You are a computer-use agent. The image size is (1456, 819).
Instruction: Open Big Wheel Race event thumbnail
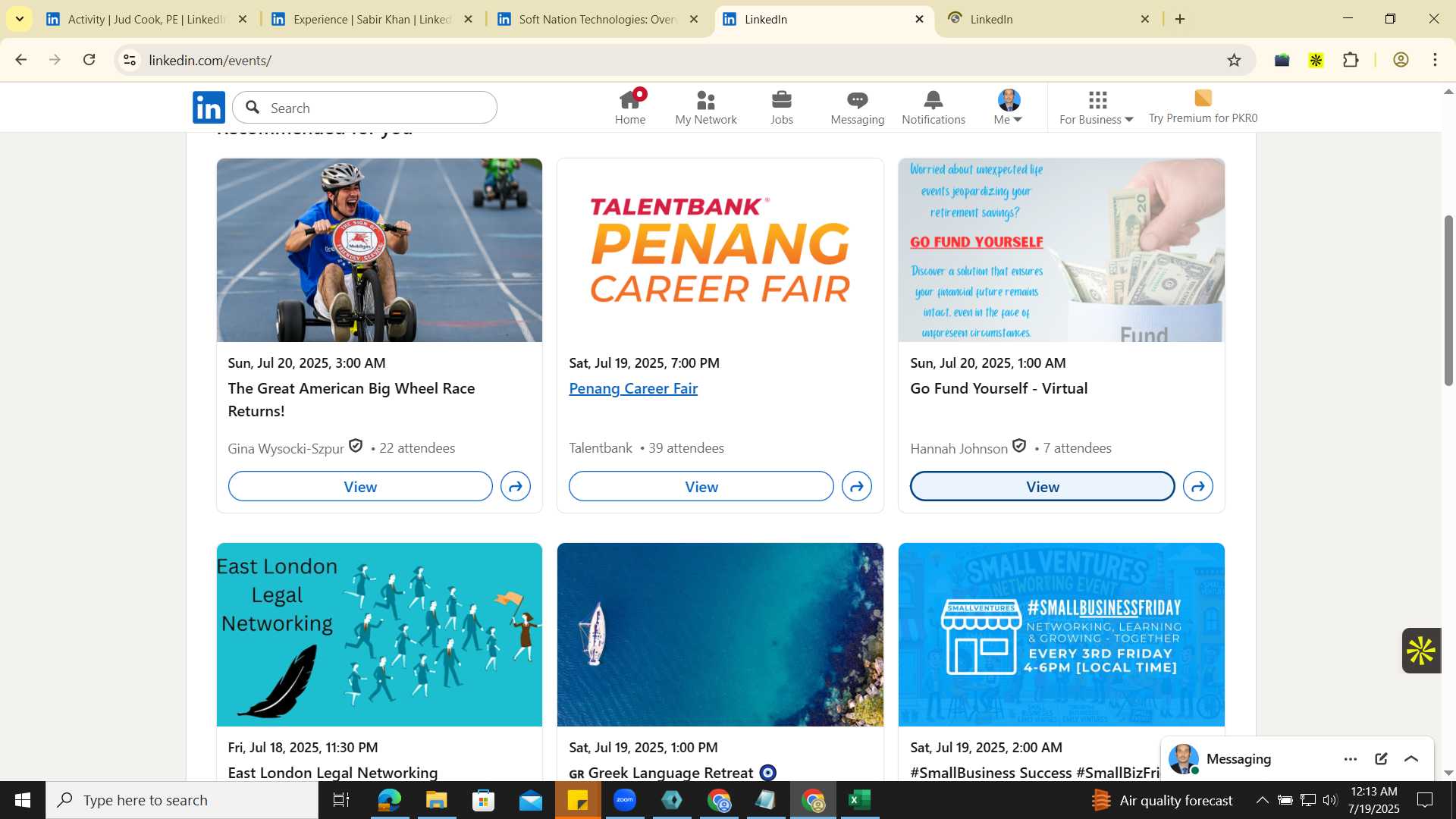click(x=379, y=250)
